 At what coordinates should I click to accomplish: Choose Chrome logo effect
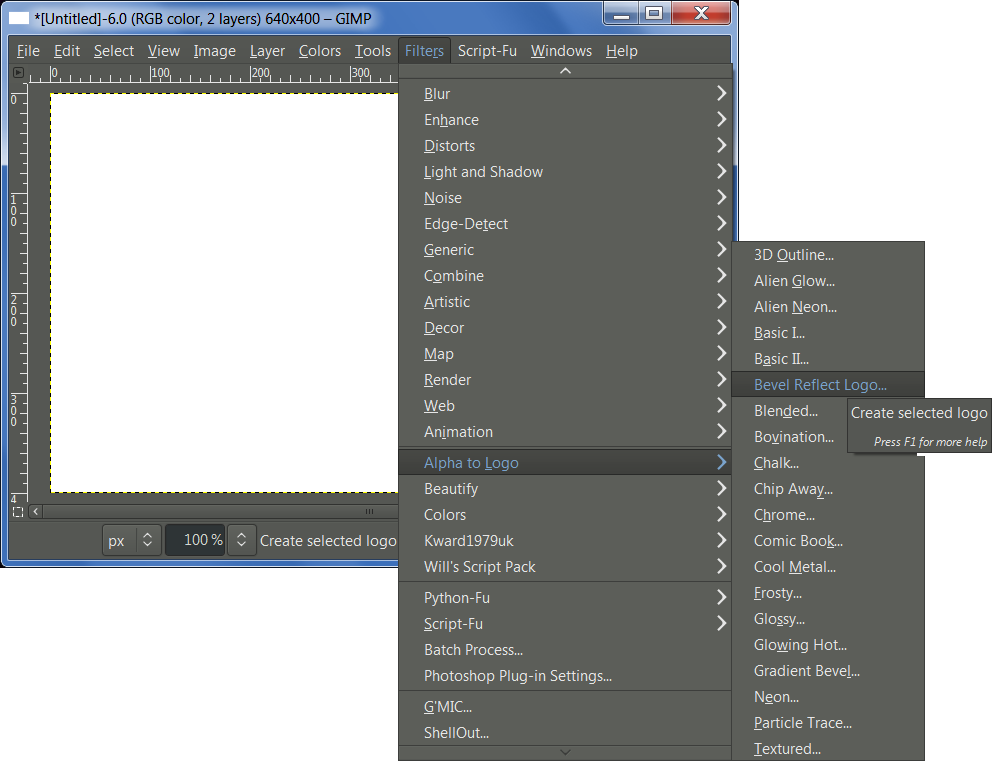(x=828, y=514)
